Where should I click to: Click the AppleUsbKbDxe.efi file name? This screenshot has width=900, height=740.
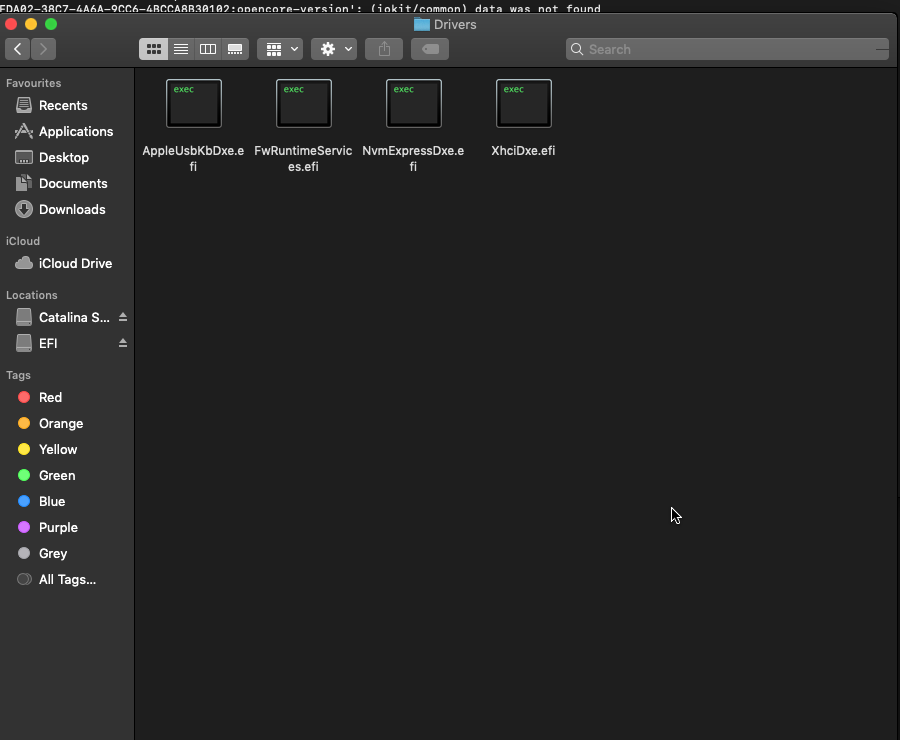pos(193,158)
